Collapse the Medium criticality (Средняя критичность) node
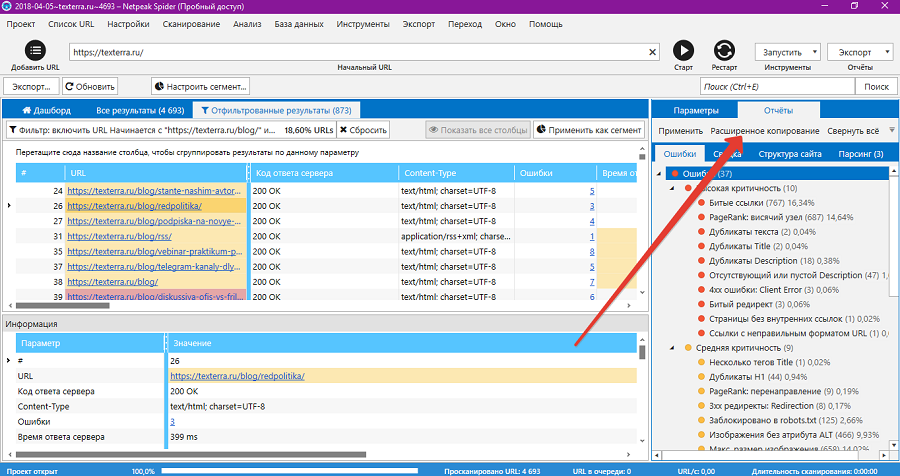Screen dimensions: 900x476 click(x=672, y=348)
